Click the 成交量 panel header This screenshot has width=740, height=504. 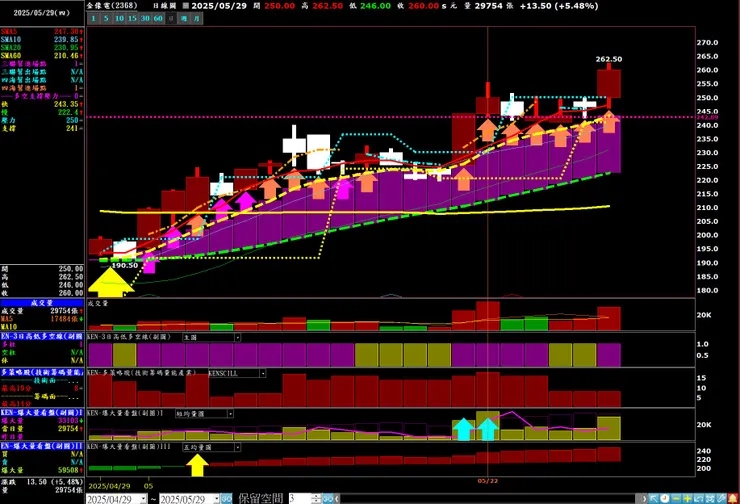42,303
